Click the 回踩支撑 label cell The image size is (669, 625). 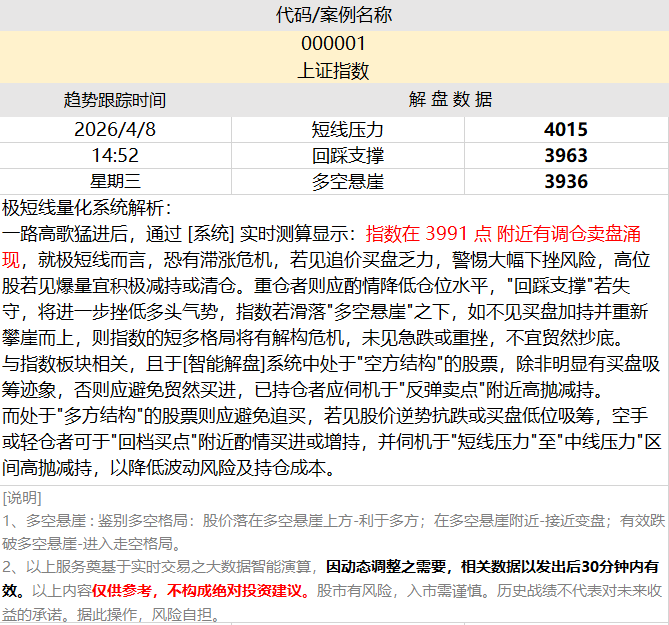(348, 156)
